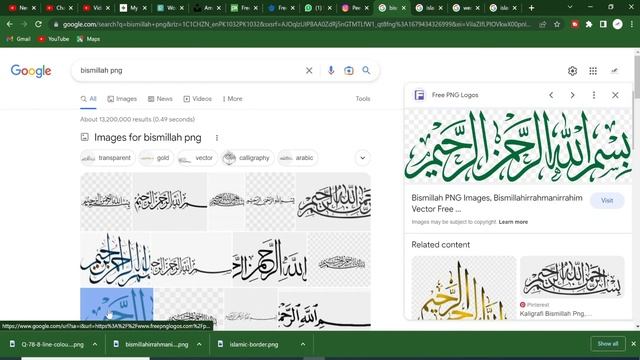
Task: Open a new browser tab
Action: pyautogui.click(x=531, y=8)
